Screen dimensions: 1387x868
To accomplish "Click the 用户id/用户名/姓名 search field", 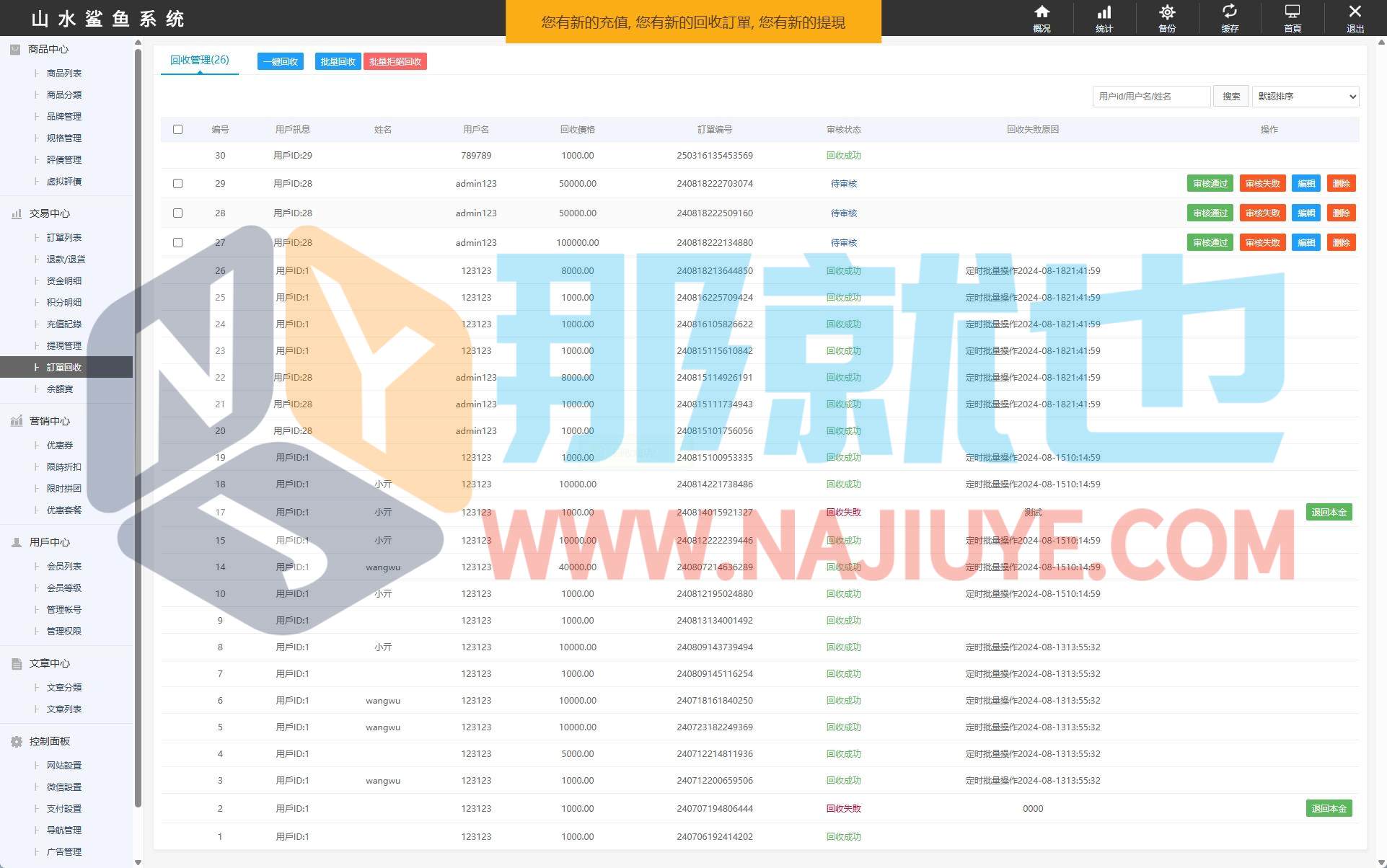I will 1151,97.
